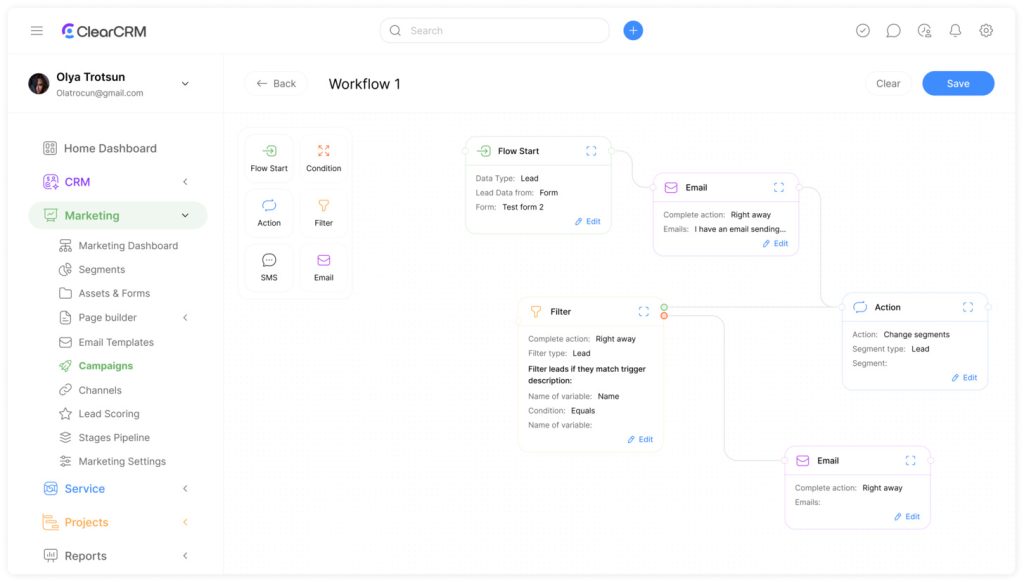Expand the Filter node fullscreen icon
This screenshot has width=1024, height=583.
pyautogui.click(x=644, y=312)
